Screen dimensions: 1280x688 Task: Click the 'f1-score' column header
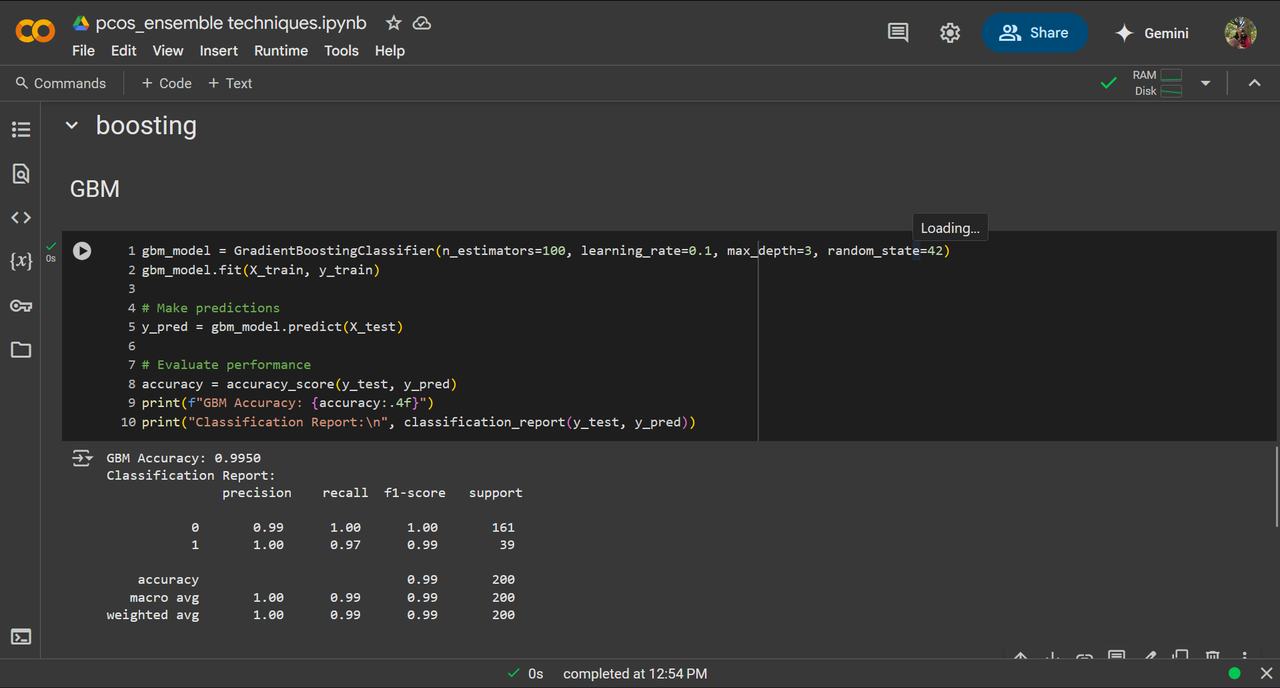pyautogui.click(x=415, y=493)
